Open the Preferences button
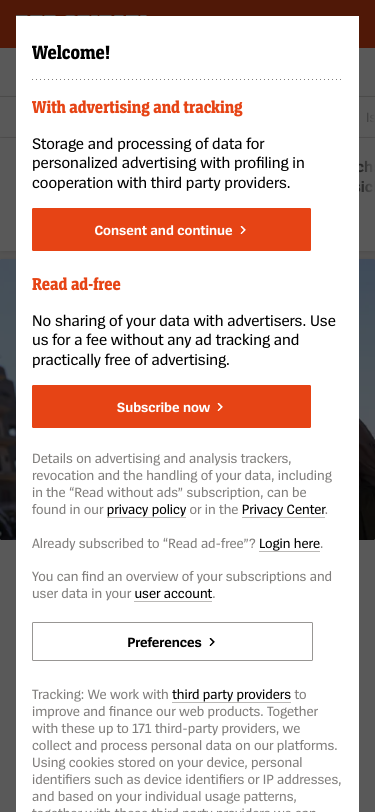The width and height of the screenshot is (375, 812). pos(172,642)
